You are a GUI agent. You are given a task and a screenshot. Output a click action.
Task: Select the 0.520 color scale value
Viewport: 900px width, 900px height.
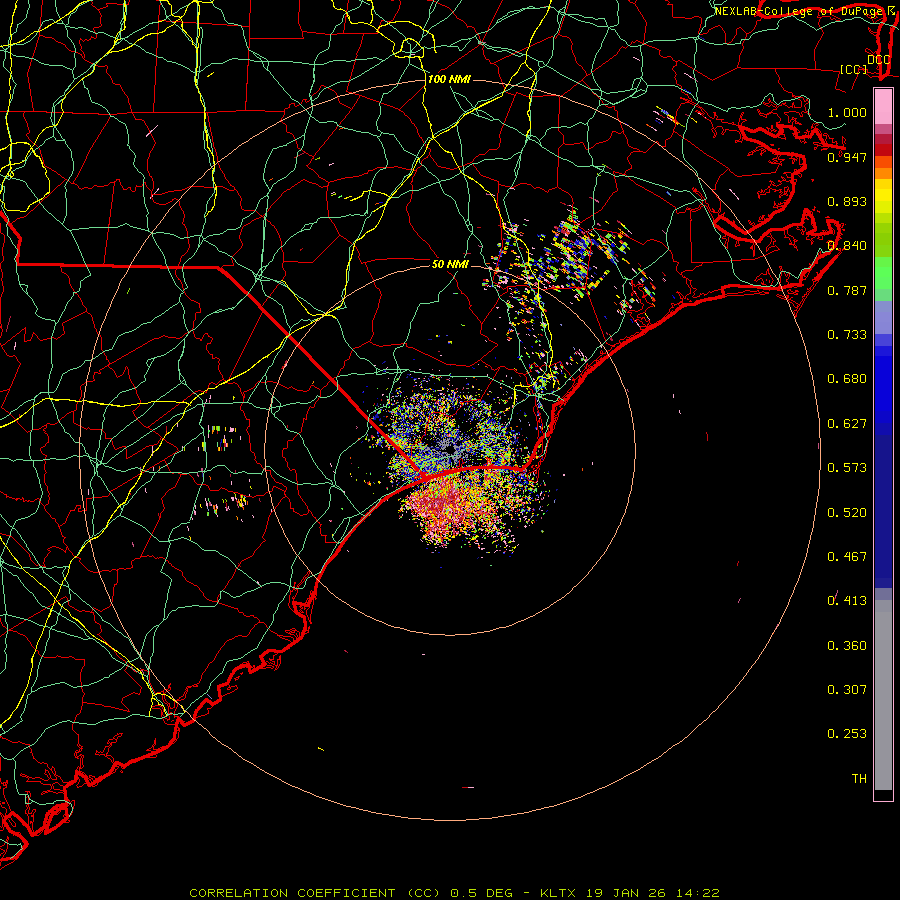coord(847,513)
